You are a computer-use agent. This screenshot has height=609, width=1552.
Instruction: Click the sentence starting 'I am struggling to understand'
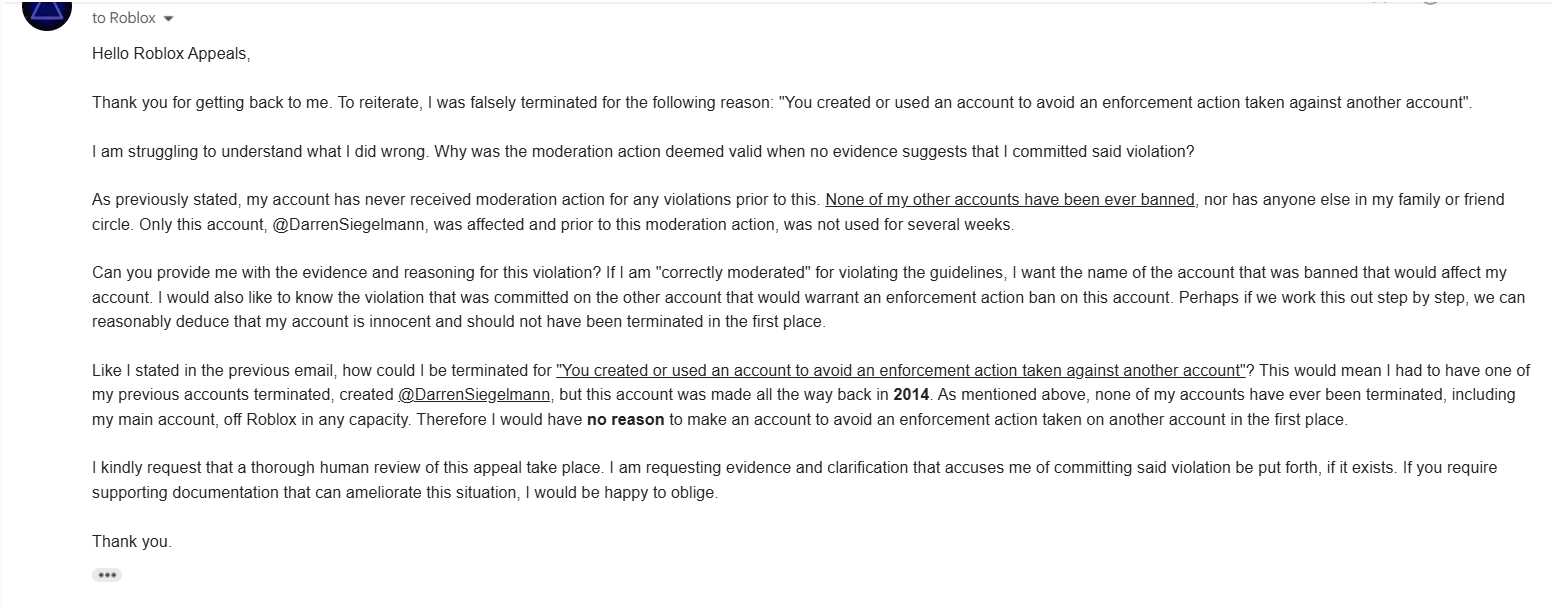(x=643, y=151)
